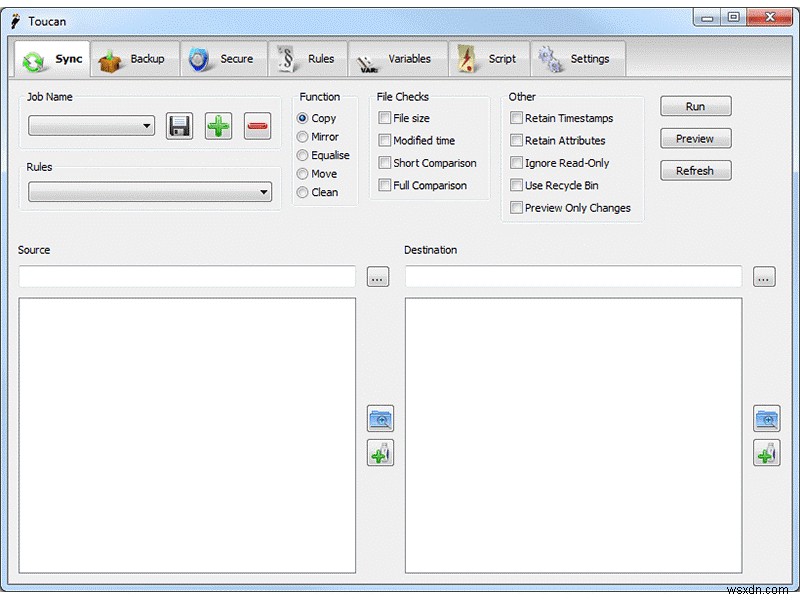Add a new job with green plus
This screenshot has height=600, width=800.
[219, 125]
